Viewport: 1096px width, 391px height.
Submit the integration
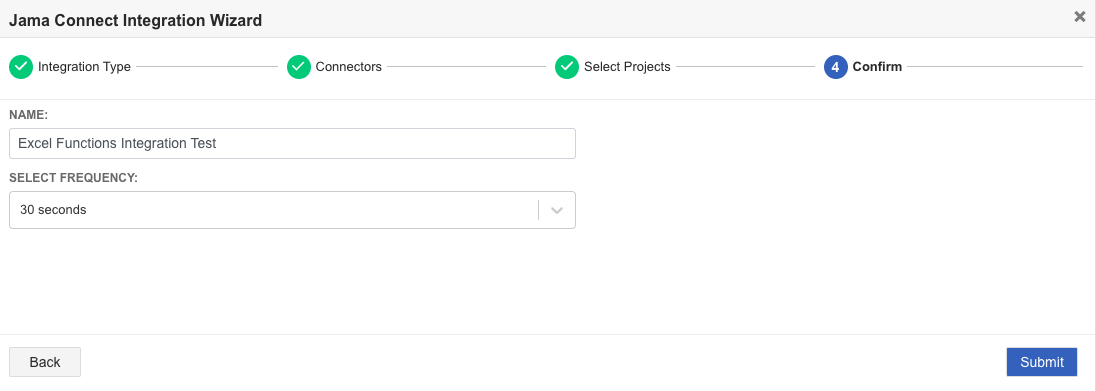[1041, 362]
